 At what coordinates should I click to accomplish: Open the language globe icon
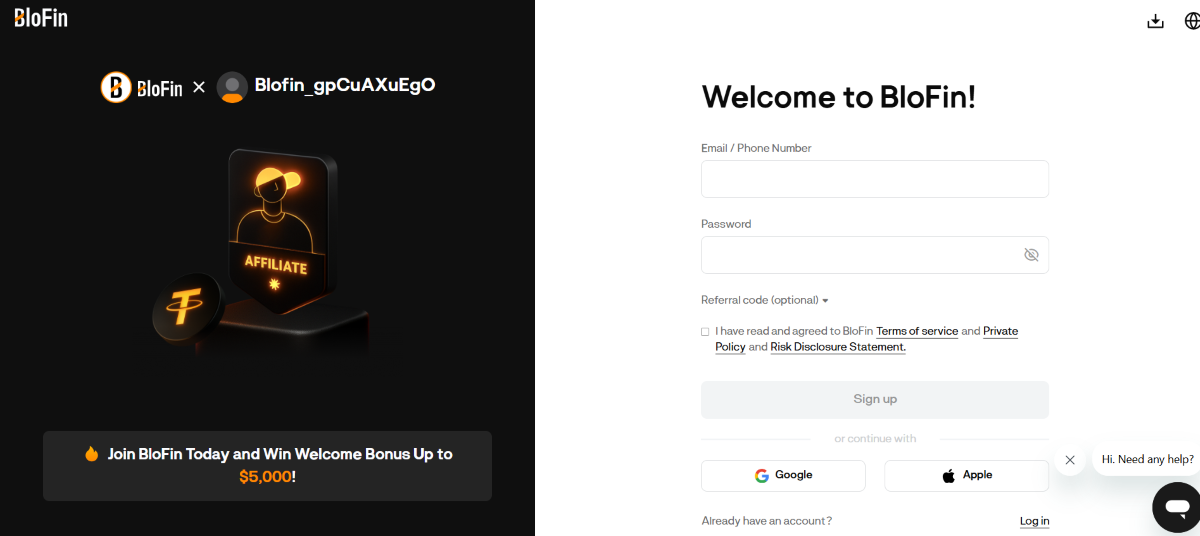point(1192,21)
